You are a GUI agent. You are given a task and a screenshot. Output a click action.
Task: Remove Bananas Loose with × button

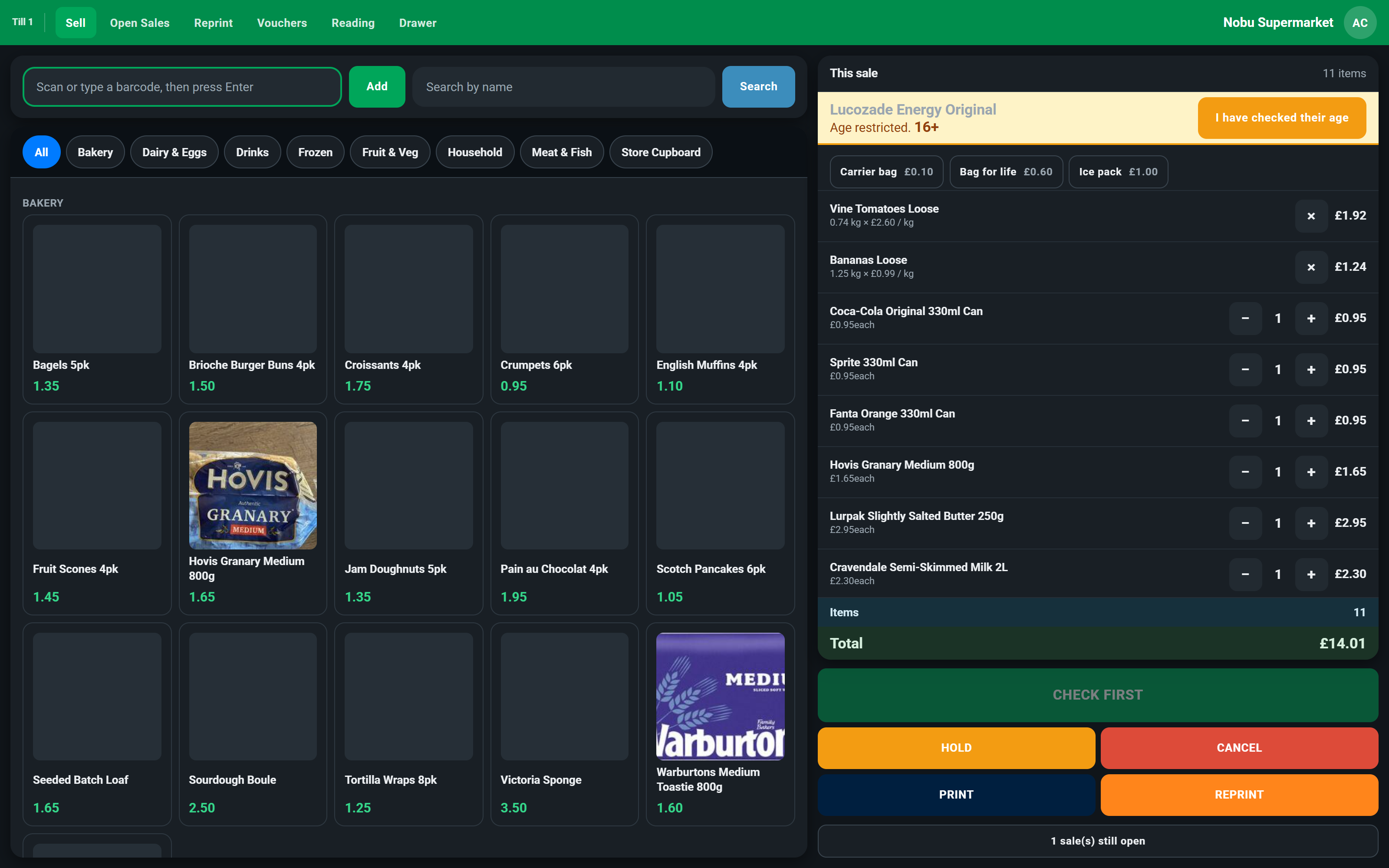tap(1310, 267)
